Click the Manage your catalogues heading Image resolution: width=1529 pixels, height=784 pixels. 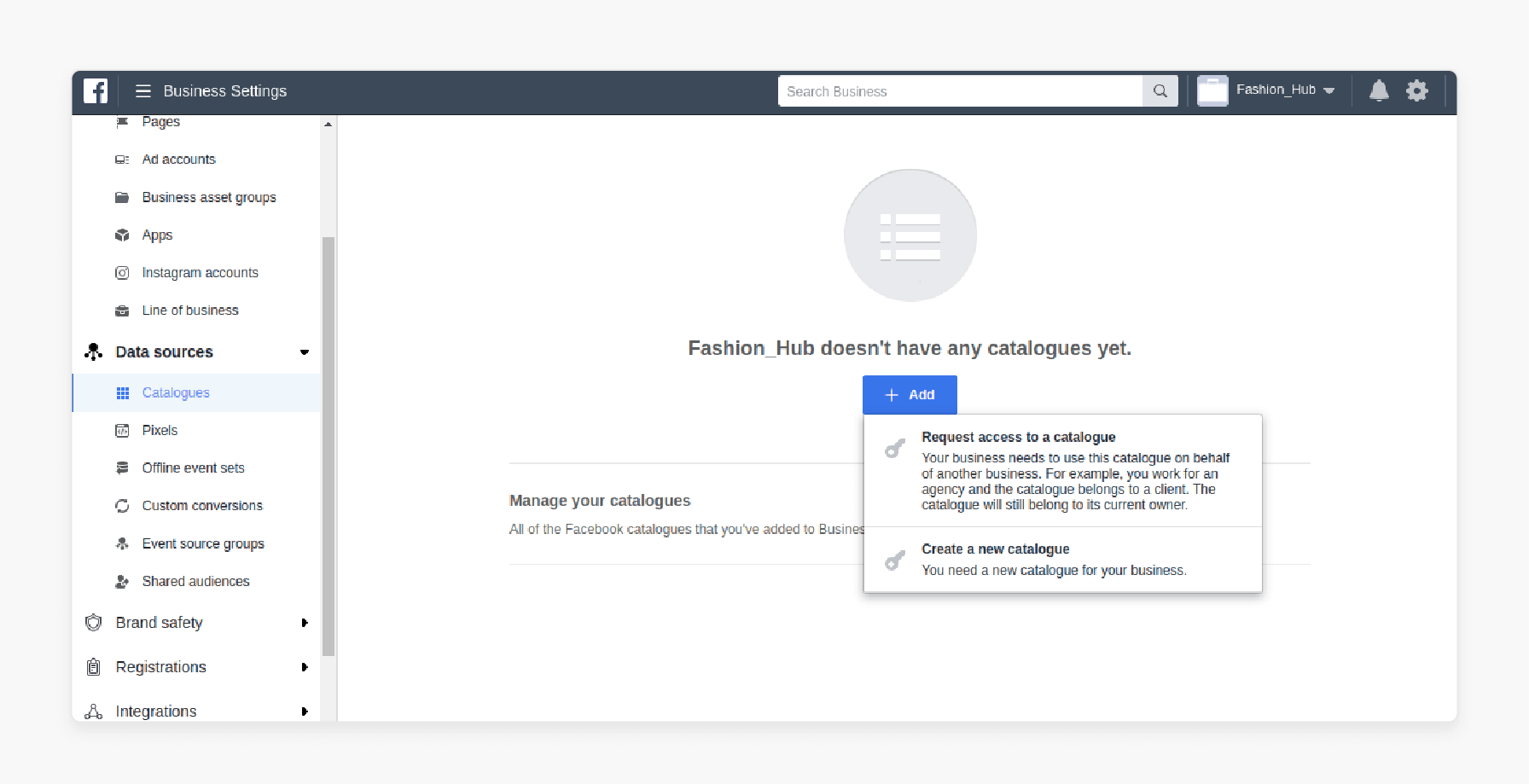coord(600,501)
